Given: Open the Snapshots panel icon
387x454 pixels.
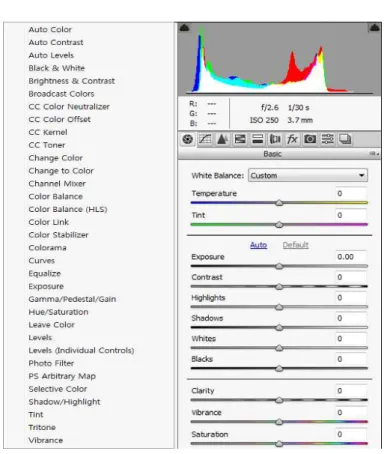Looking at the screenshot, I should tap(345, 139).
